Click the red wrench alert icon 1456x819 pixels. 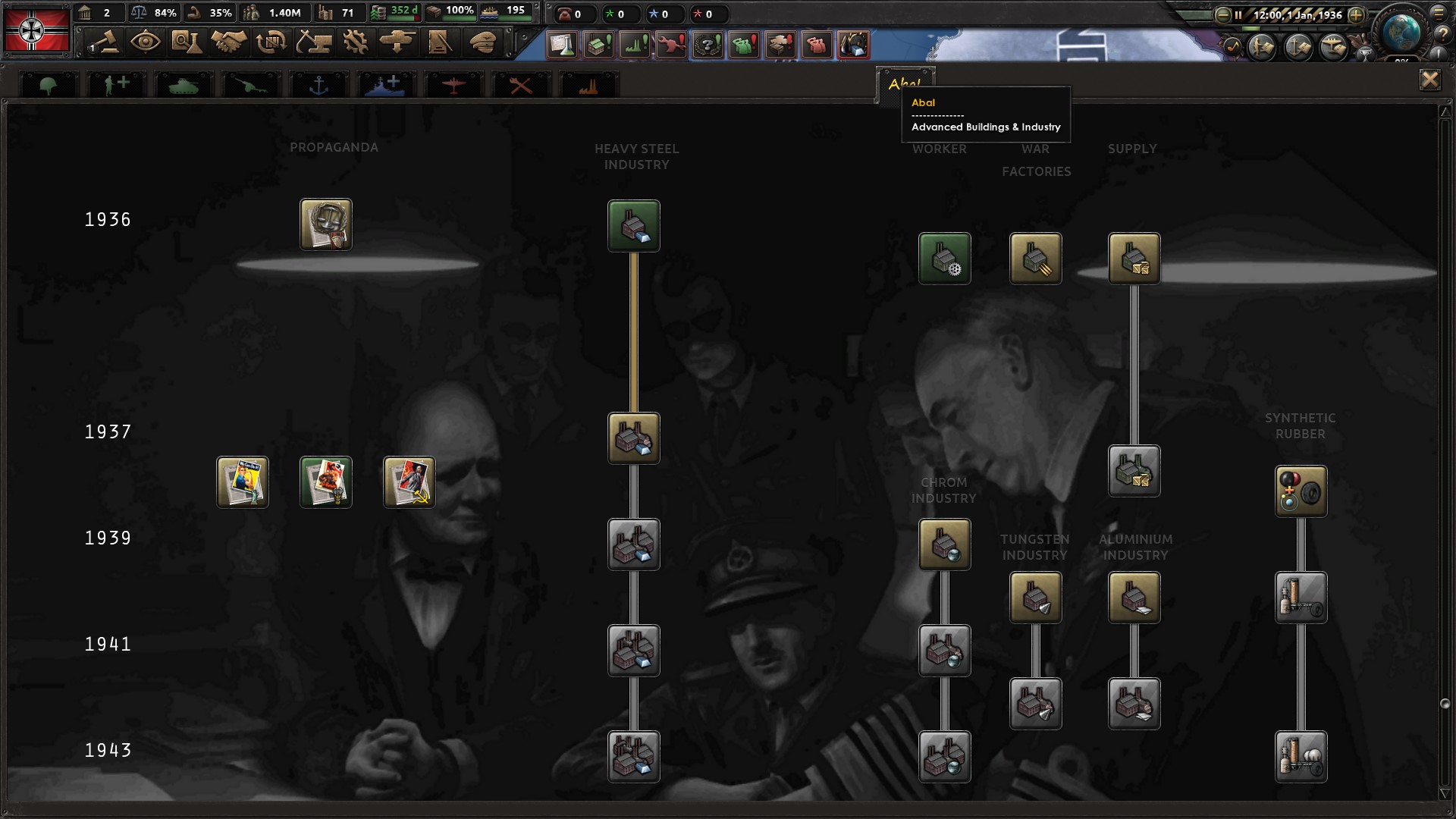671,45
